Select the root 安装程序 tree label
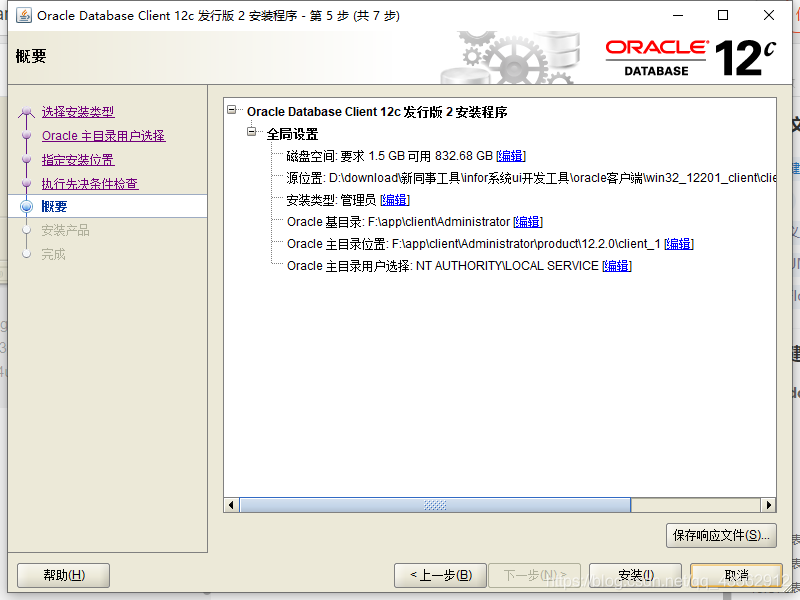The width and height of the screenshot is (800, 600). 377,112
